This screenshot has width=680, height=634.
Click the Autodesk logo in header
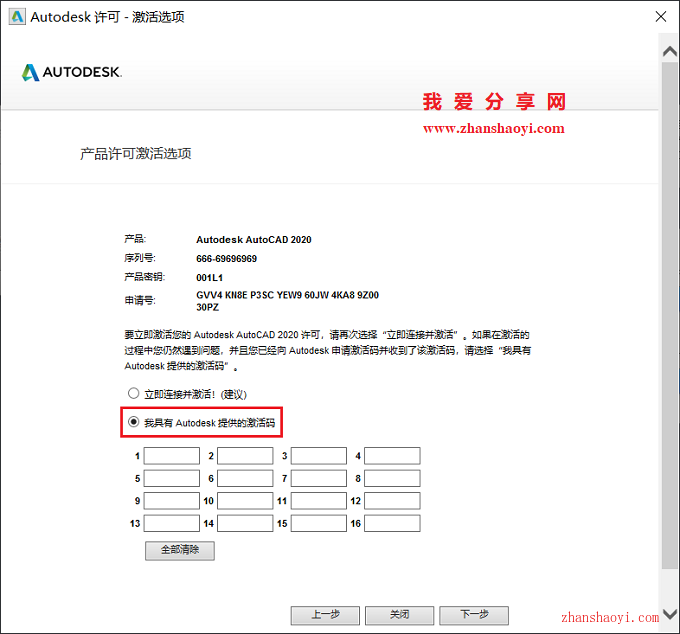(x=72, y=72)
